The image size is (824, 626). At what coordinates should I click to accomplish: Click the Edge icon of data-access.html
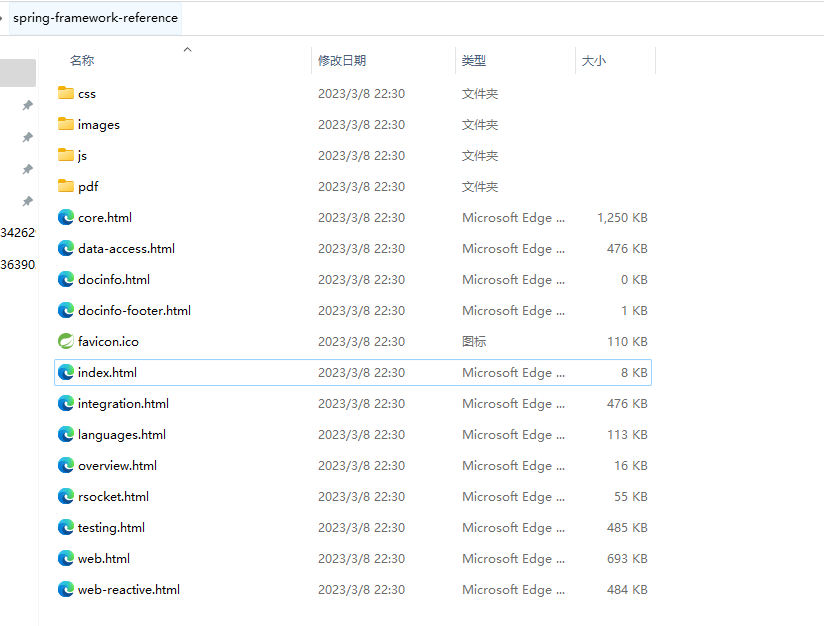(66, 248)
